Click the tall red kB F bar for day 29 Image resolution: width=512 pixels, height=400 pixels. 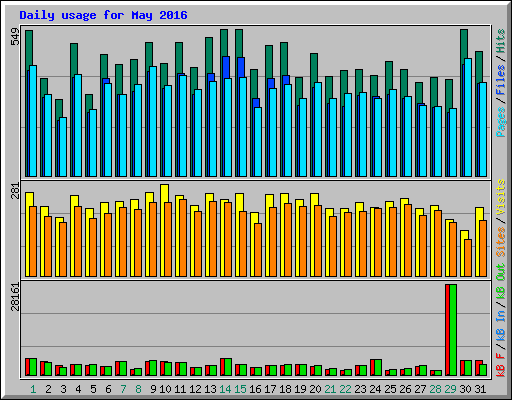tap(447, 330)
